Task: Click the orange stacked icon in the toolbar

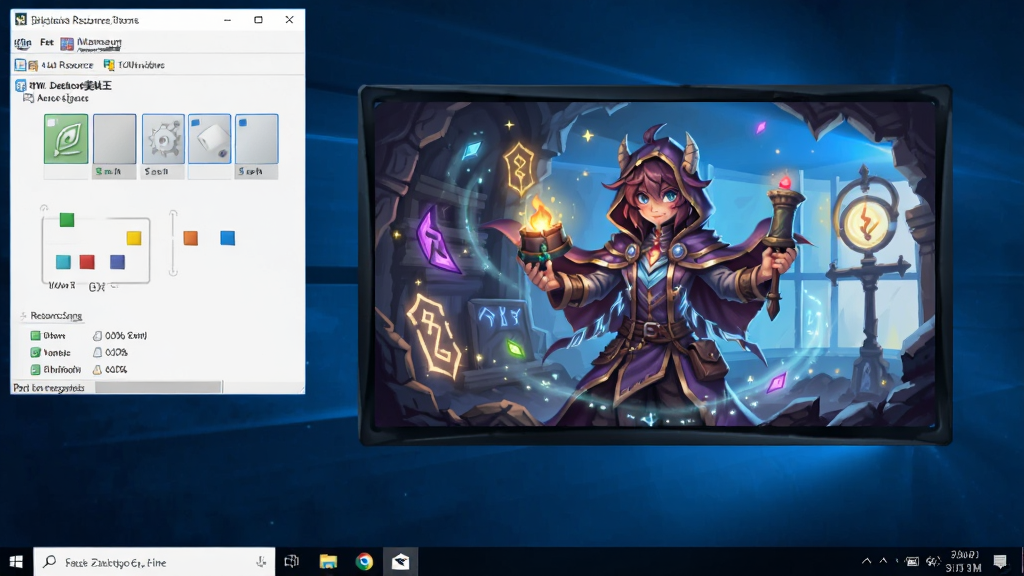Action: pos(33,65)
